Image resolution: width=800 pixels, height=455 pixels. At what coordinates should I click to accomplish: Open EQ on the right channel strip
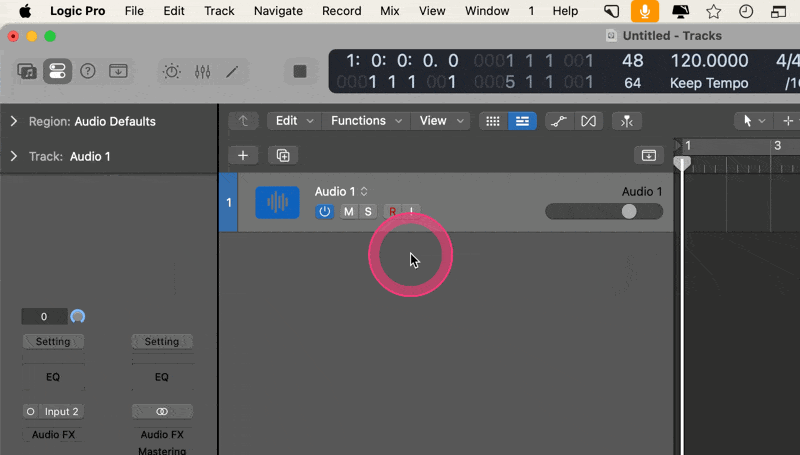point(162,377)
